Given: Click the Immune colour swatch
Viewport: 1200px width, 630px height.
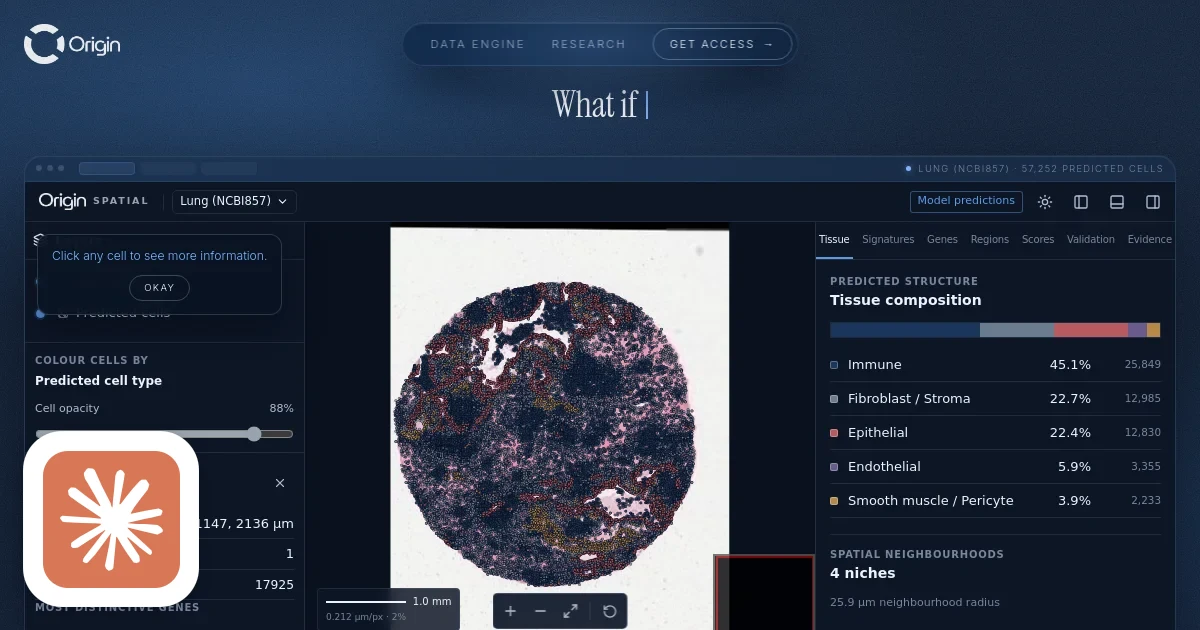Looking at the screenshot, I should (x=834, y=365).
